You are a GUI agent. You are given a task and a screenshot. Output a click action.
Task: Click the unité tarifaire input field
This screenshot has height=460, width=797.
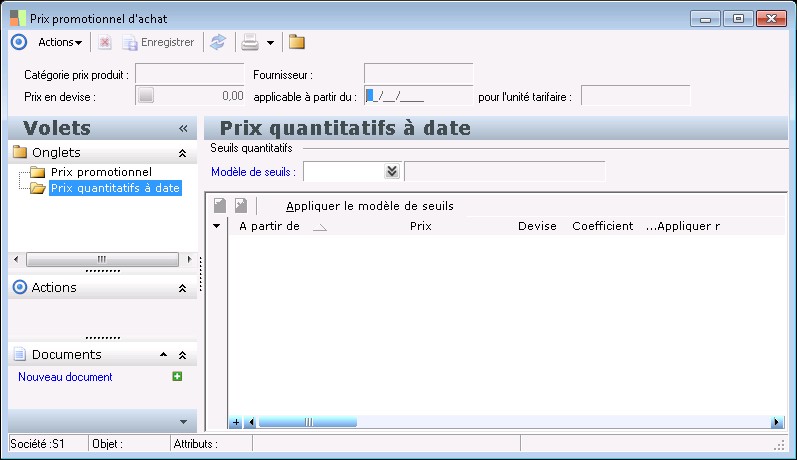click(635, 96)
